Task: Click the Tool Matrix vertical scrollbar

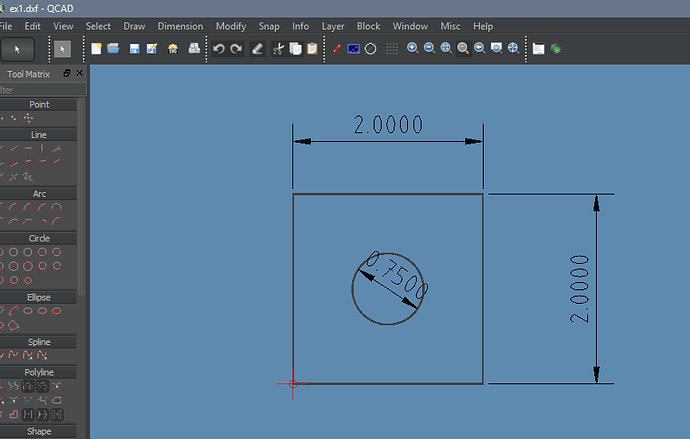Action: [81, 197]
